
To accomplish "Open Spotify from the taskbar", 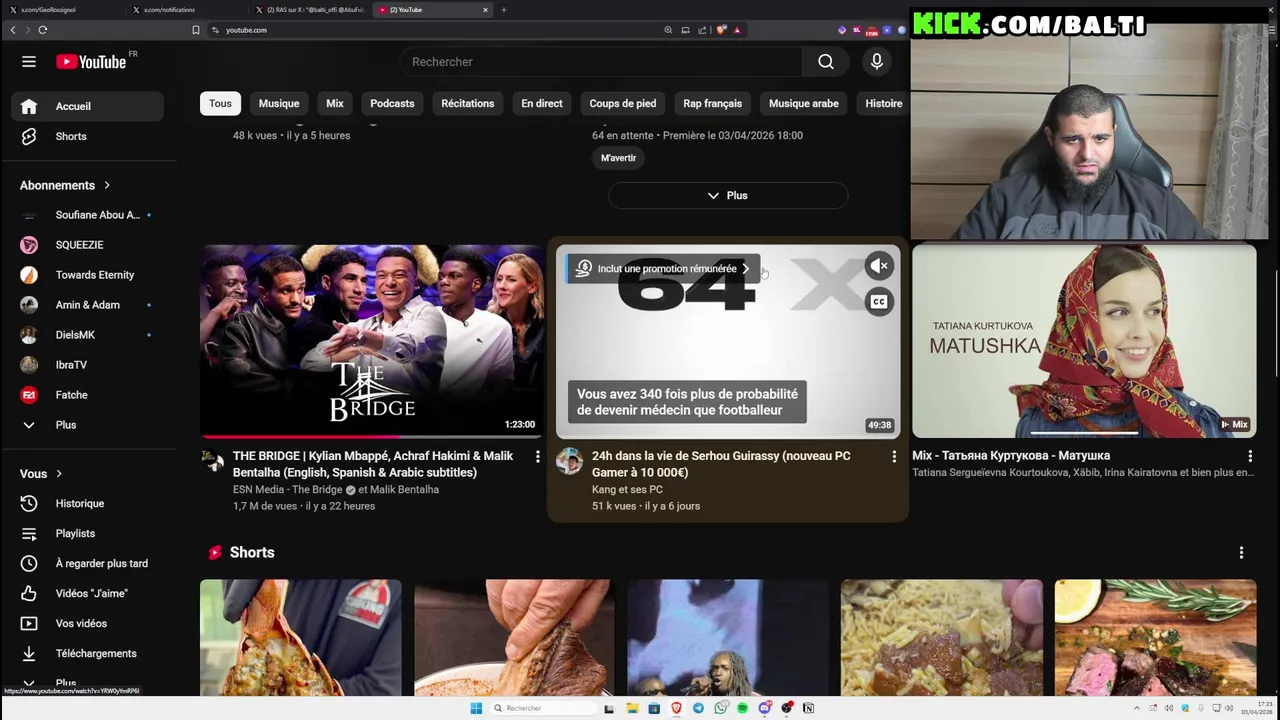I will (743, 708).
